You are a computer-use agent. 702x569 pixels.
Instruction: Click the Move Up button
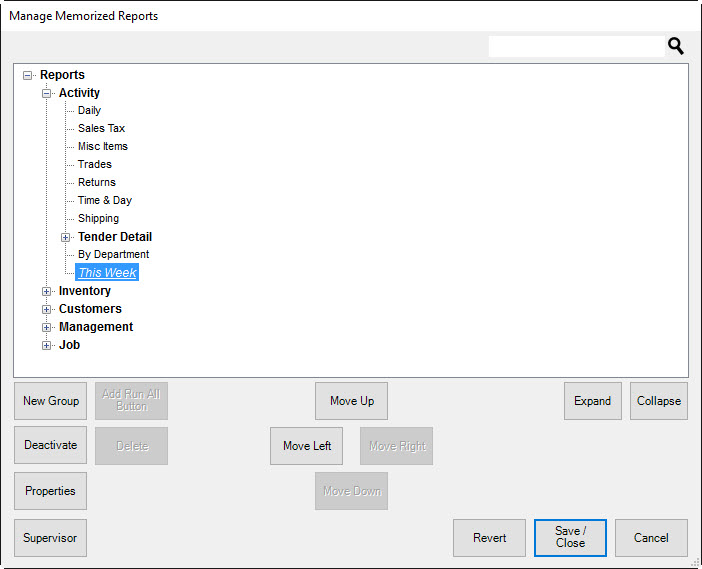tap(351, 401)
